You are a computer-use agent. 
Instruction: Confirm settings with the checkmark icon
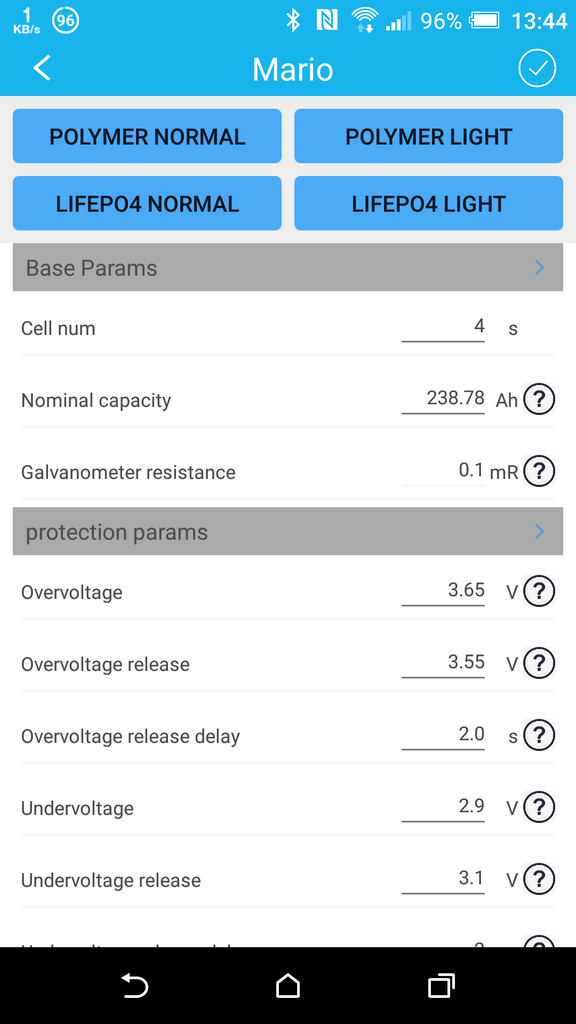537,69
